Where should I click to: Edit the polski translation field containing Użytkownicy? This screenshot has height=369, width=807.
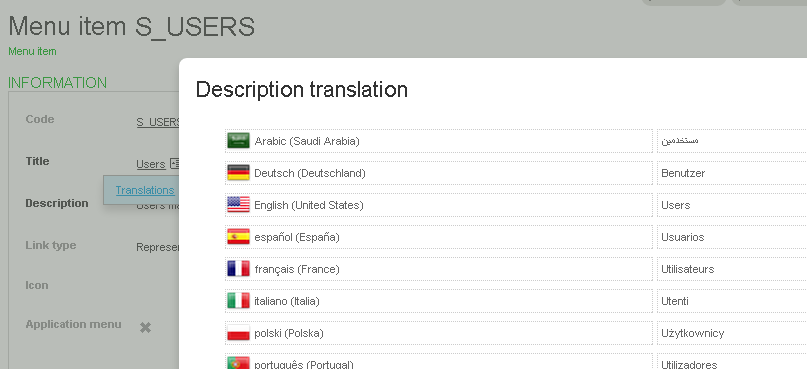coord(732,333)
